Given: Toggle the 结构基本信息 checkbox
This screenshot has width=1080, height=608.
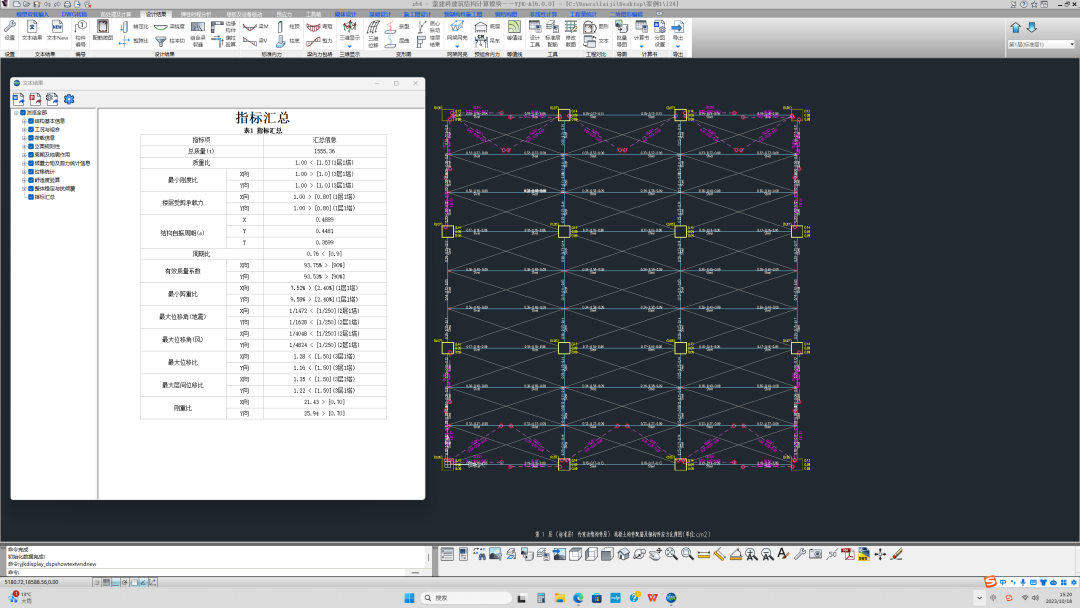Looking at the screenshot, I should pos(31,120).
